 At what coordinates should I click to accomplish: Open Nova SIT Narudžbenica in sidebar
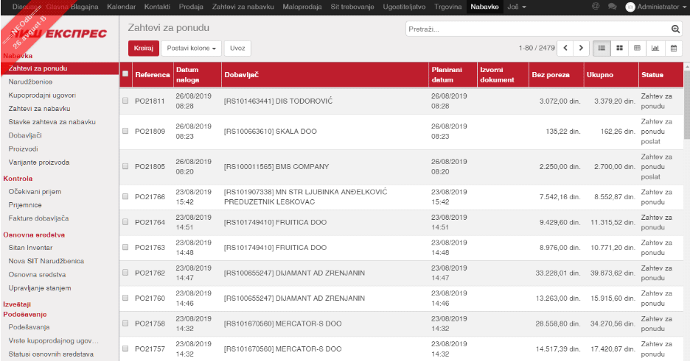pyautogui.click(x=46, y=261)
